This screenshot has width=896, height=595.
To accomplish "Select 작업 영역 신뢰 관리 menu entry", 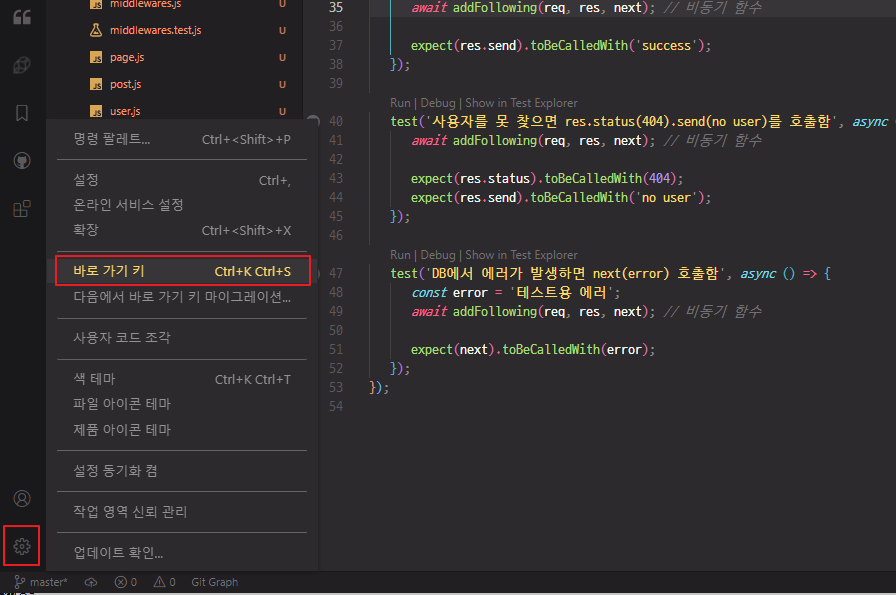I will (182, 512).
